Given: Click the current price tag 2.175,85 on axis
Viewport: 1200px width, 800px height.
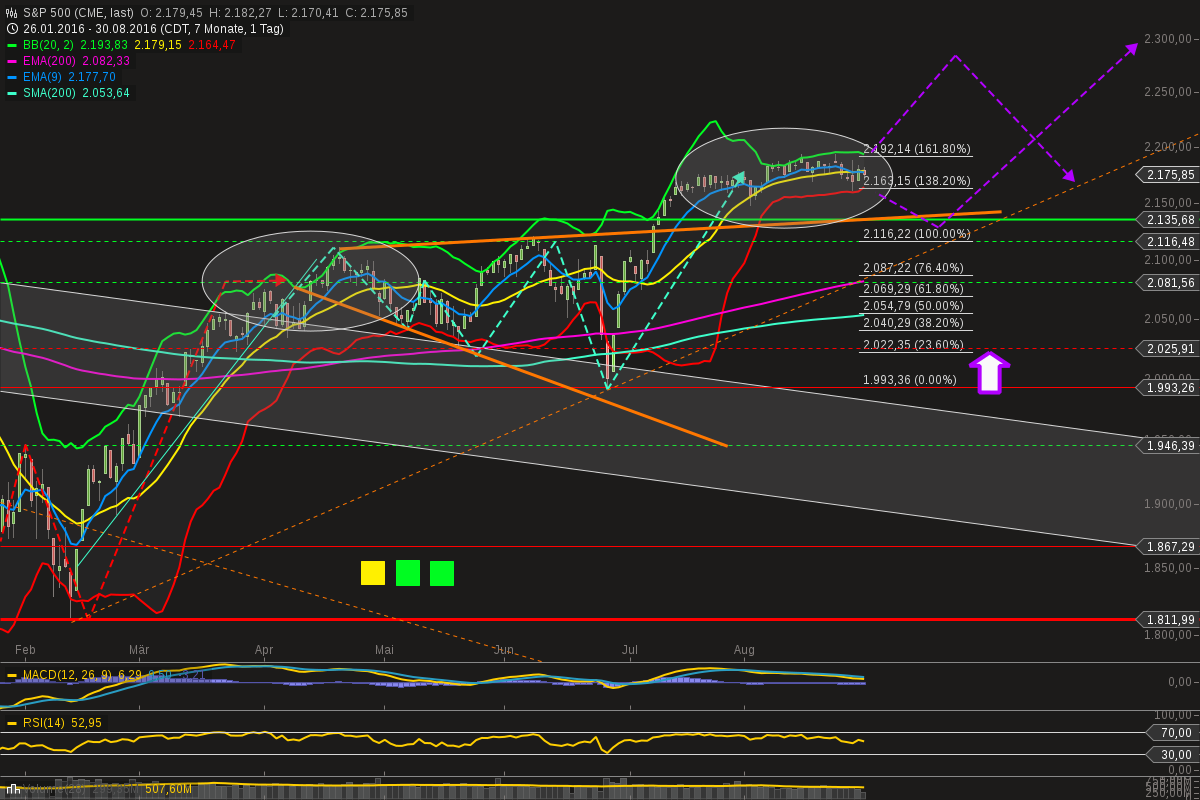Looking at the screenshot, I should (1169, 175).
